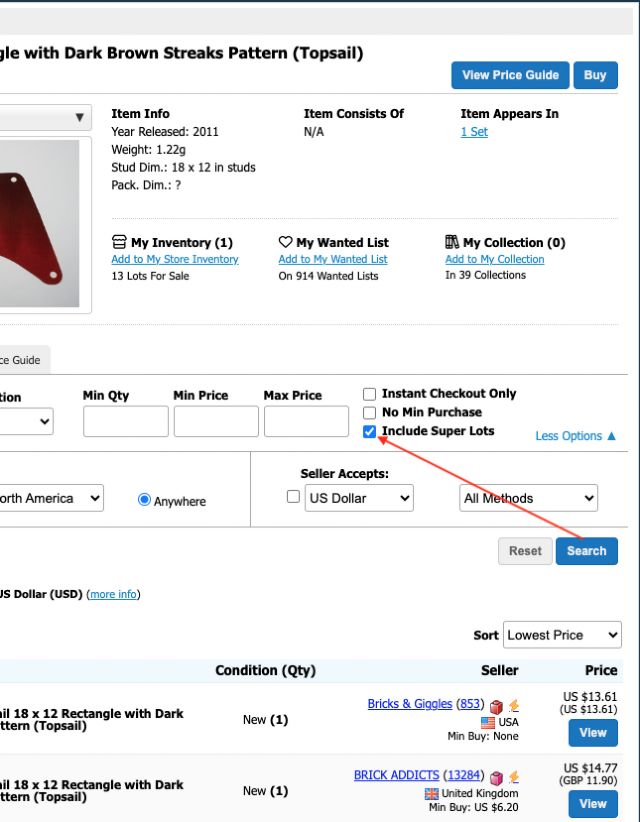The image size is (640, 822).
Task: Open the All Methods payment dropdown
Action: tap(529, 498)
